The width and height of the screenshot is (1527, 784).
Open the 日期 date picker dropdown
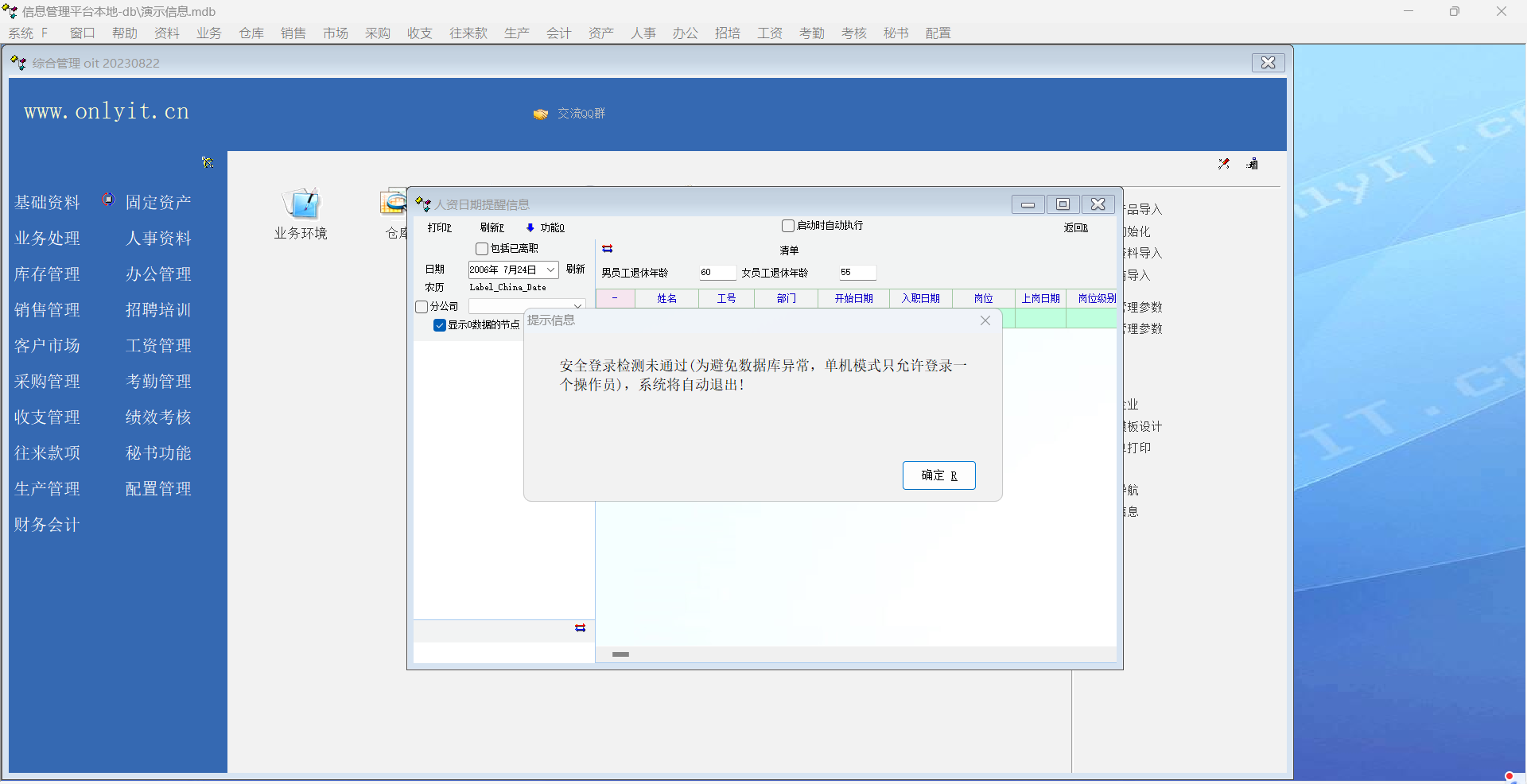550,270
